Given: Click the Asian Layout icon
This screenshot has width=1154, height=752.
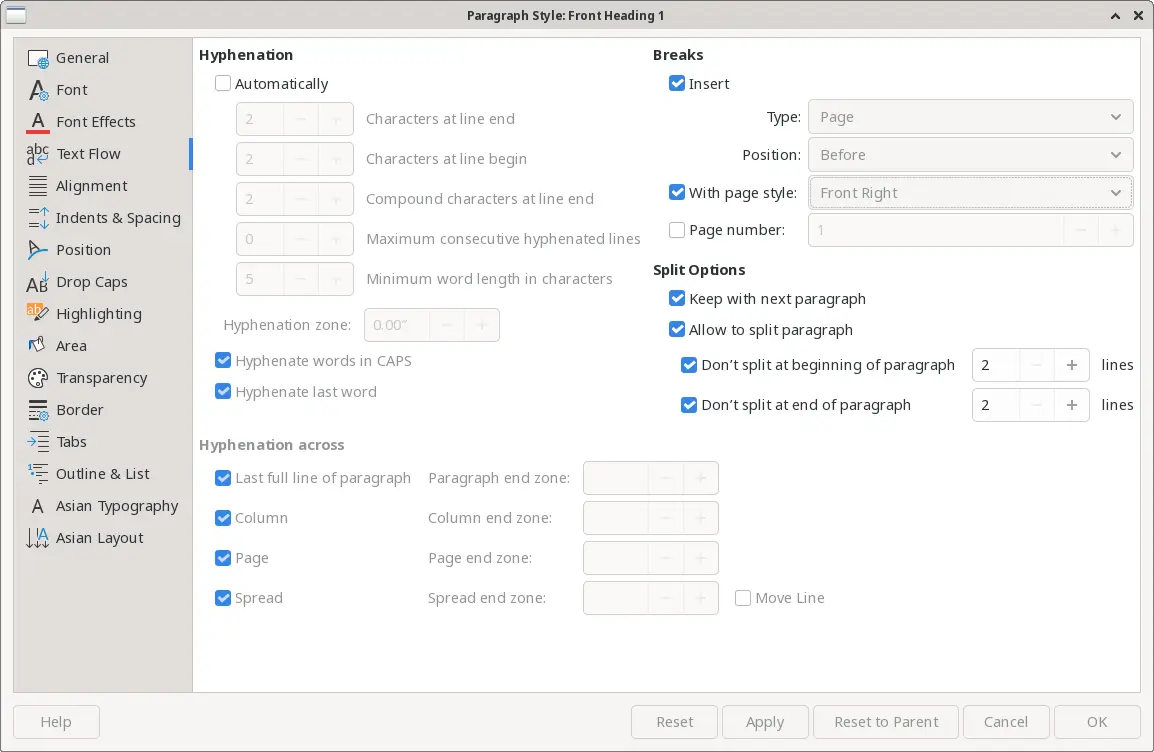Looking at the screenshot, I should tap(38, 538).
